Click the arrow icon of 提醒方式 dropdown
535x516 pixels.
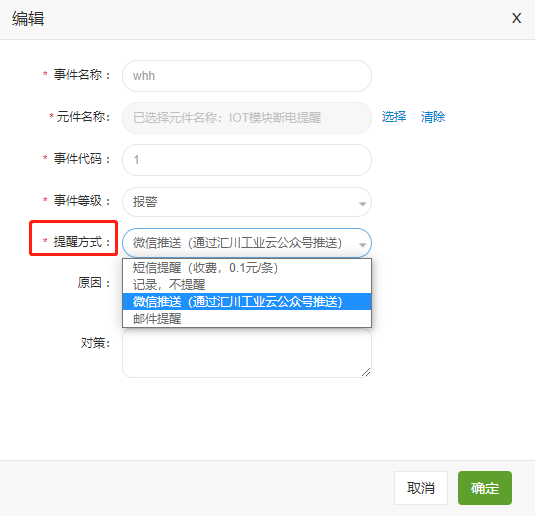(362, 245)
